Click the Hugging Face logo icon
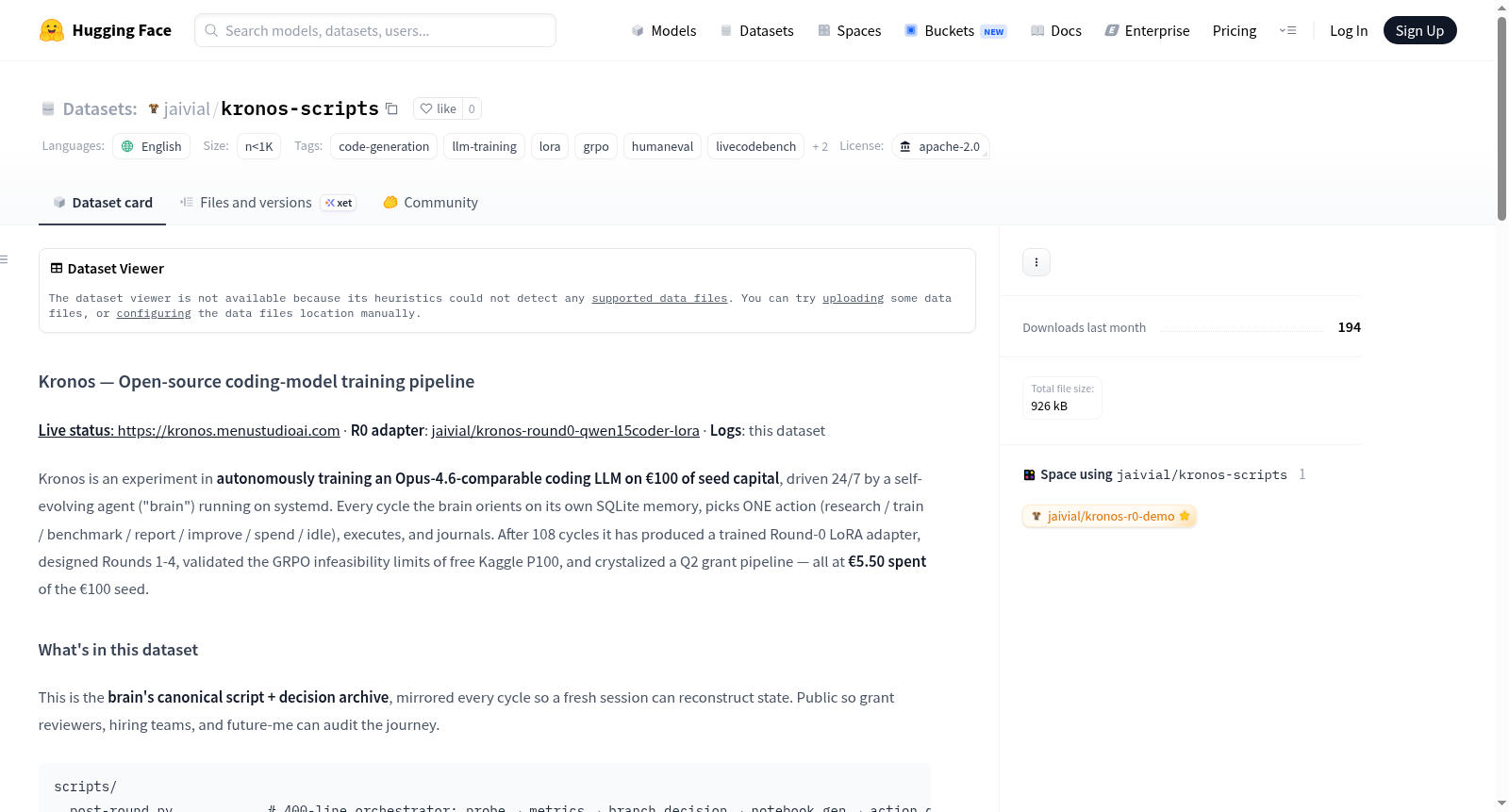This screenshot has height=812, width=1509. [51, 30]
